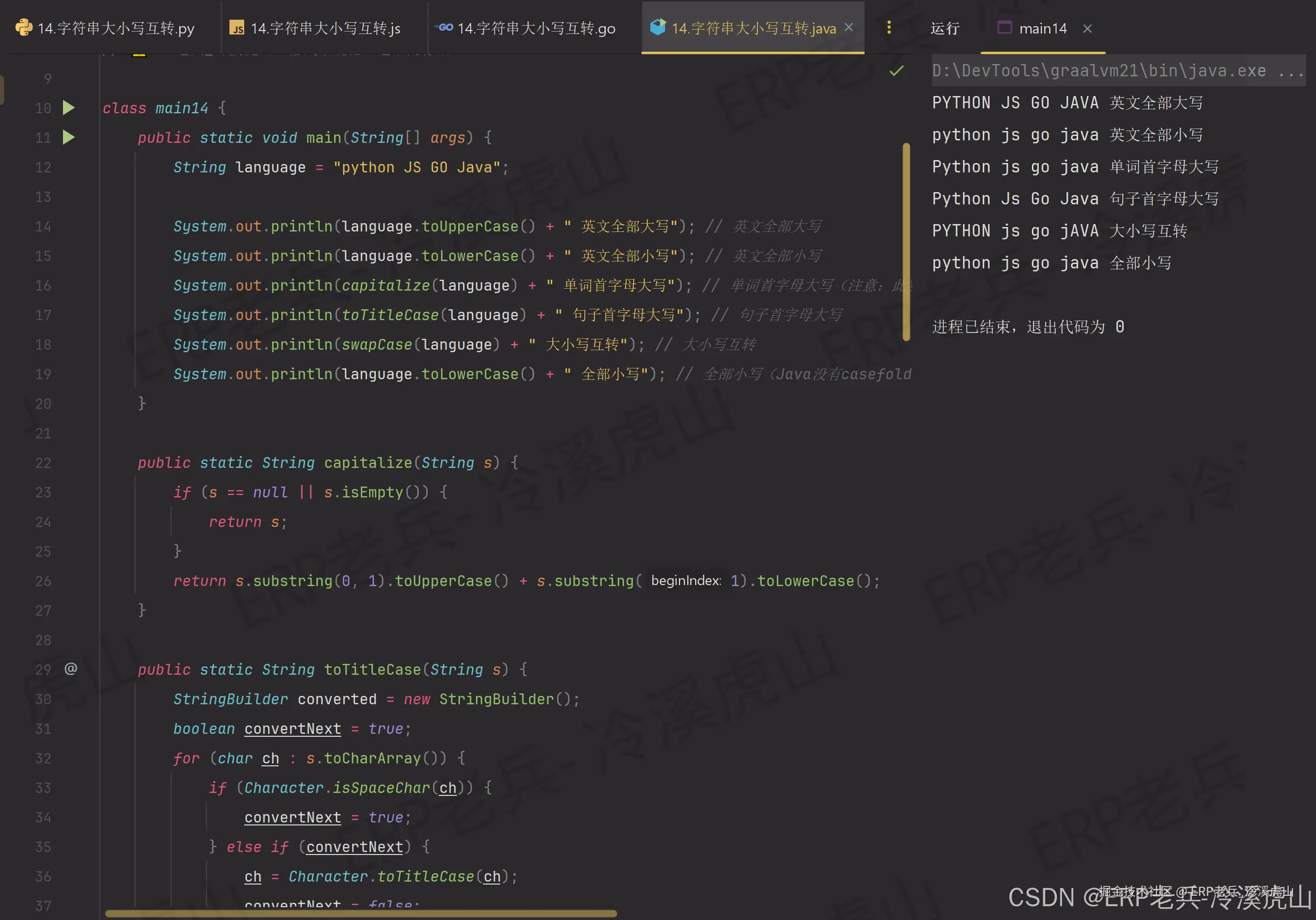This screenshot has height=920, width=1316.
Task: Switch to the 14.字符串大小写互转.go tab
Action: (x=536, y=28)
